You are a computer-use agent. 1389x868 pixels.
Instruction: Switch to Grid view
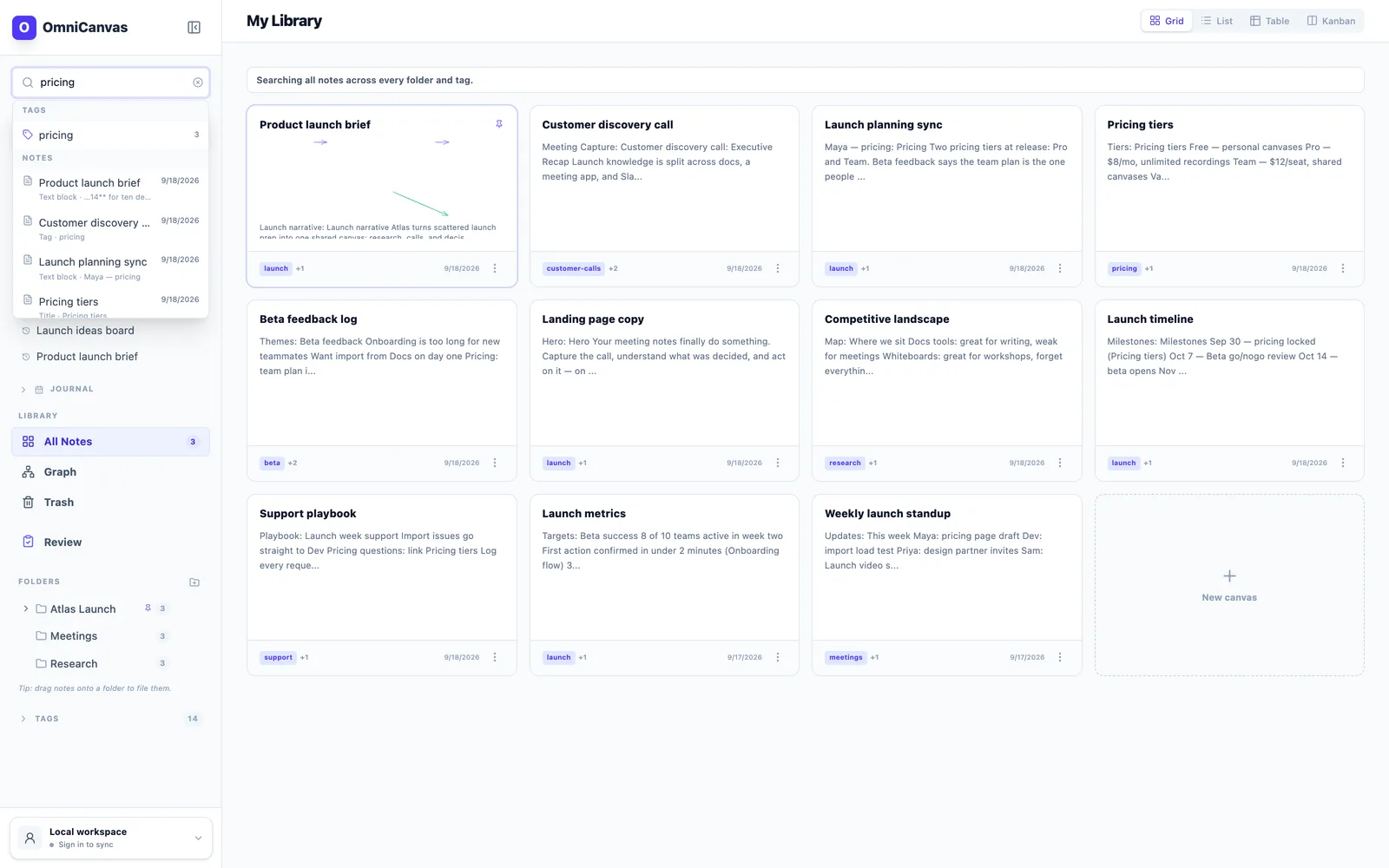(x=1167, y=21)
